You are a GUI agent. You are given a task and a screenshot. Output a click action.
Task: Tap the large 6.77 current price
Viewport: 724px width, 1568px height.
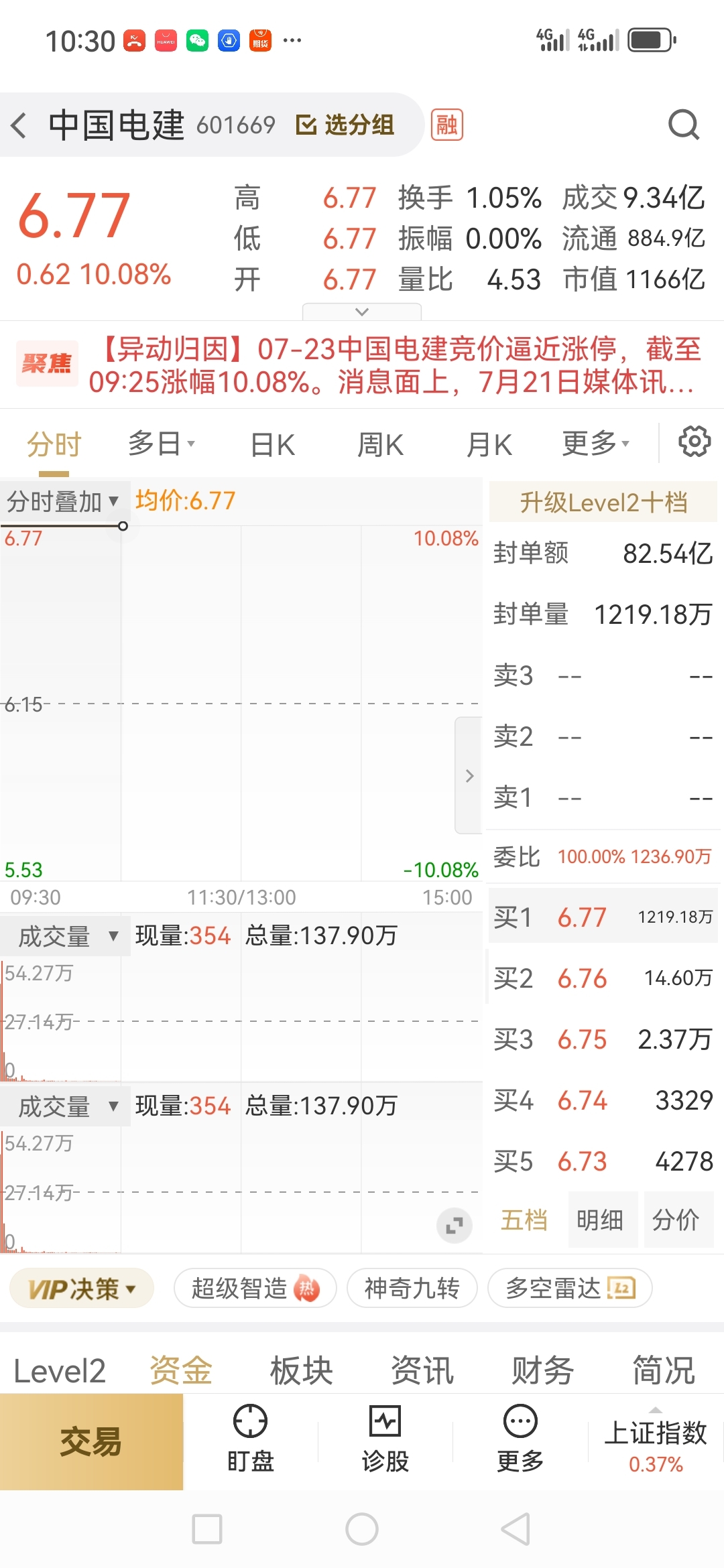pyautogui.click(x=74, y=216)
